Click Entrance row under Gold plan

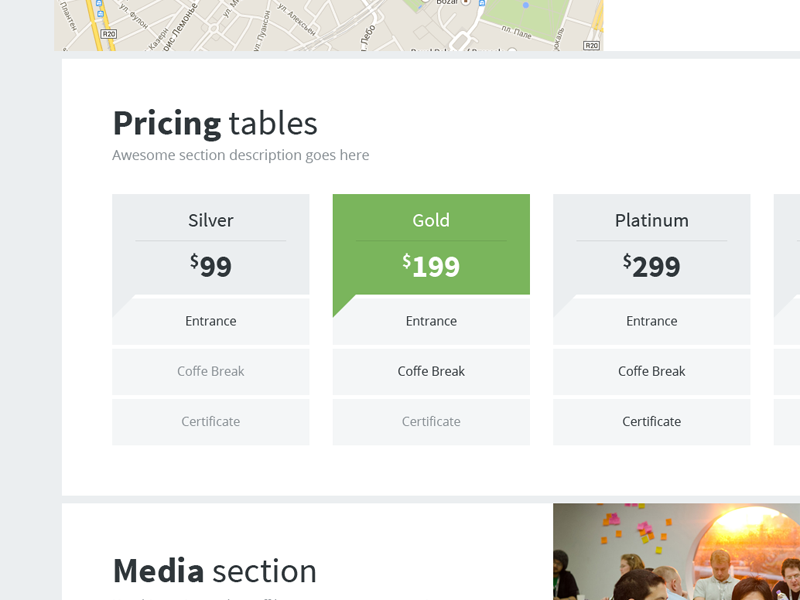(431, 321)
